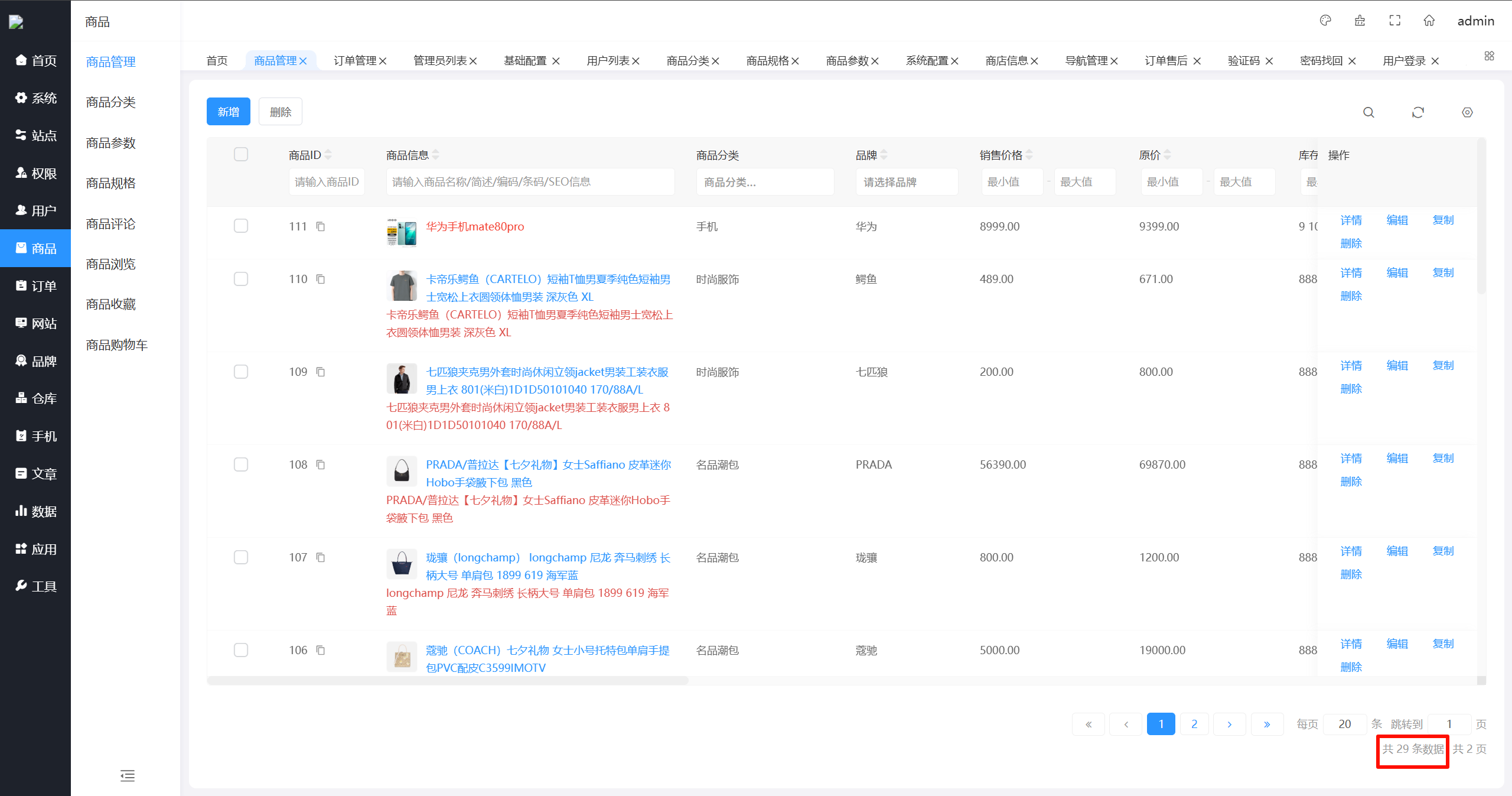
Task: Focus the 销售价格 最小值 input
Action: (1012, 182)
